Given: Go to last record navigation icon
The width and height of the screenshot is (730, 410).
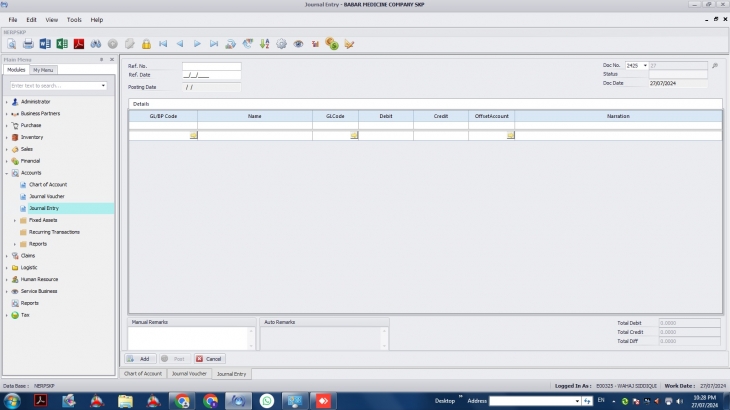Looking at the screenshot, I should point(214,44).
